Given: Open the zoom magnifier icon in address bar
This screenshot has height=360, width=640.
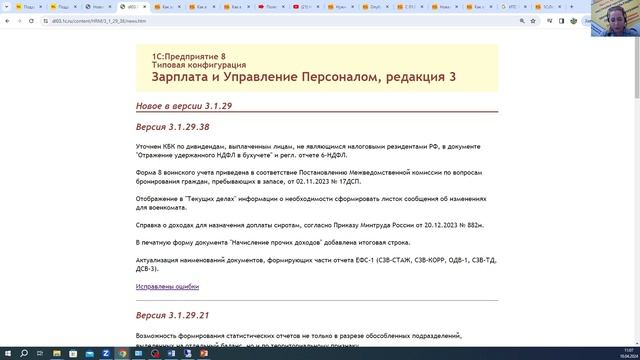Looking at the screenshot, I should 522,21.
